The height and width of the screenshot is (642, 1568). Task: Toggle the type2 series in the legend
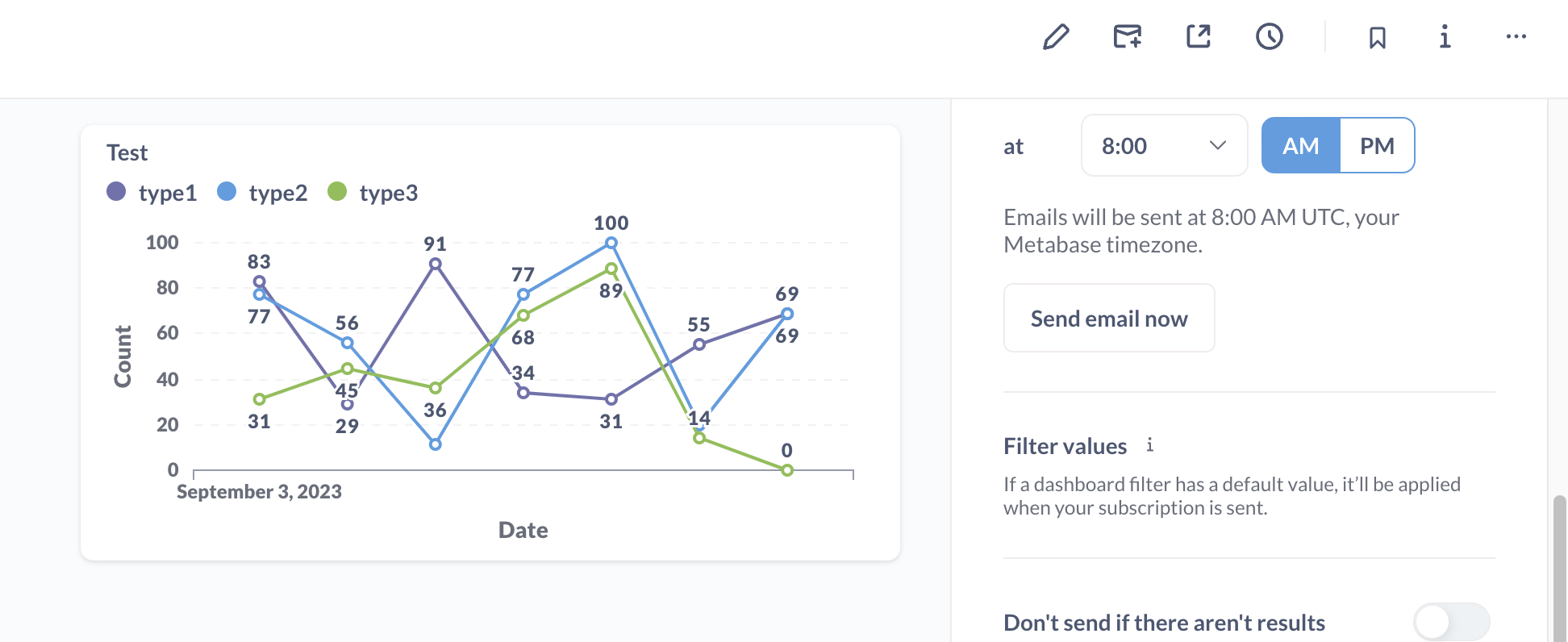tap(262, 192)
